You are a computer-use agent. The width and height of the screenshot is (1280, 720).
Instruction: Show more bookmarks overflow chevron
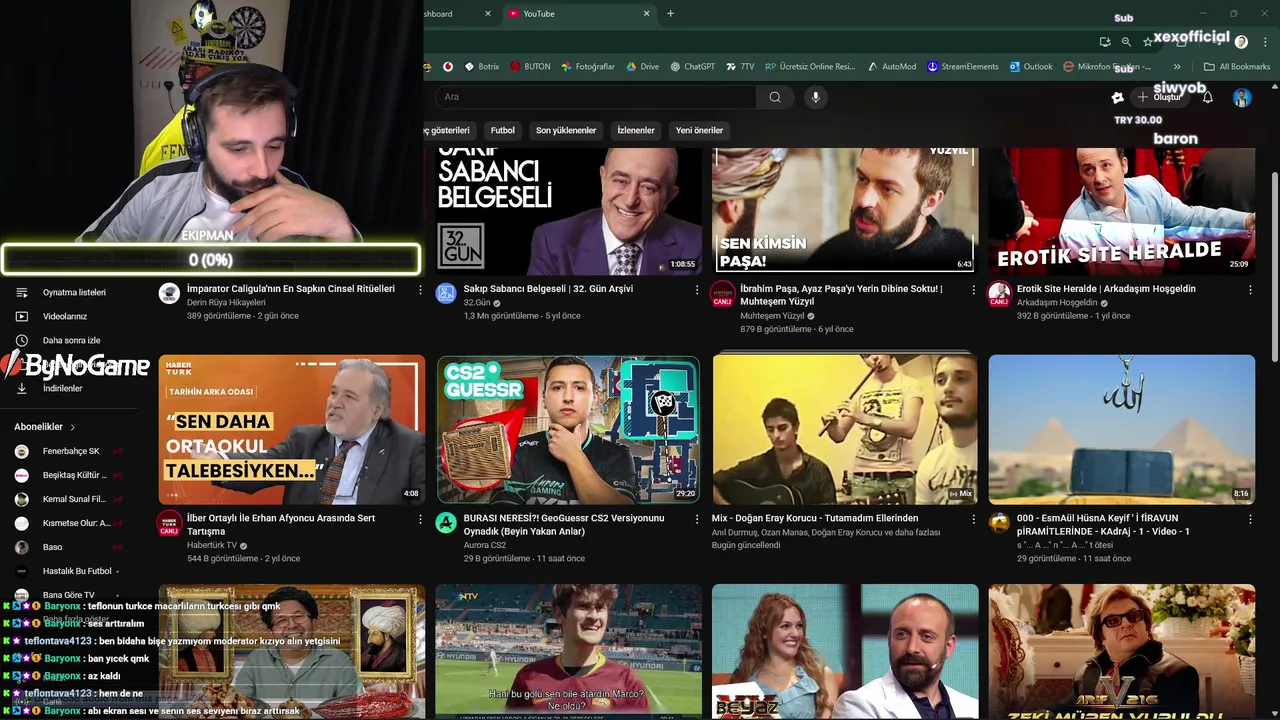point(1177,67)
